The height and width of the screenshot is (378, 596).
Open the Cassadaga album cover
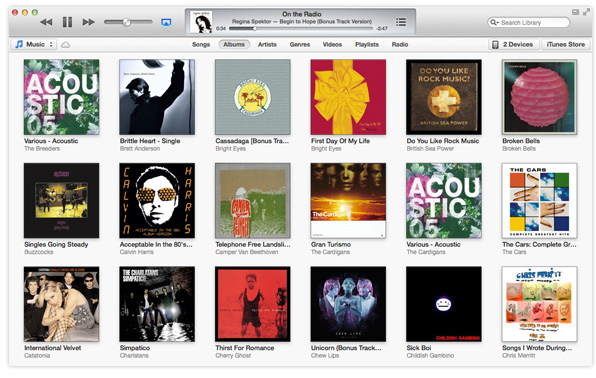(253, 97)
